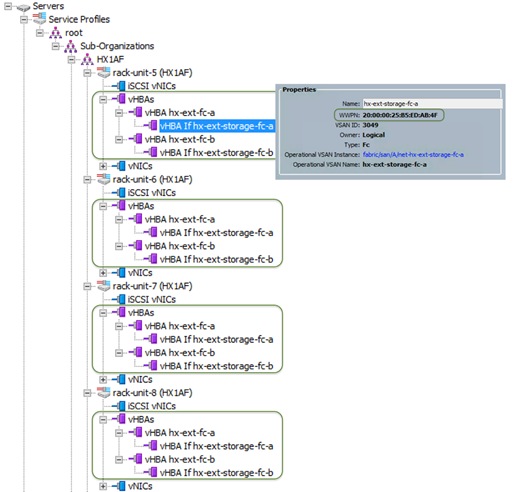Click the rack-unit-7 server icon

pyautogui.click(x=103, y=286)
